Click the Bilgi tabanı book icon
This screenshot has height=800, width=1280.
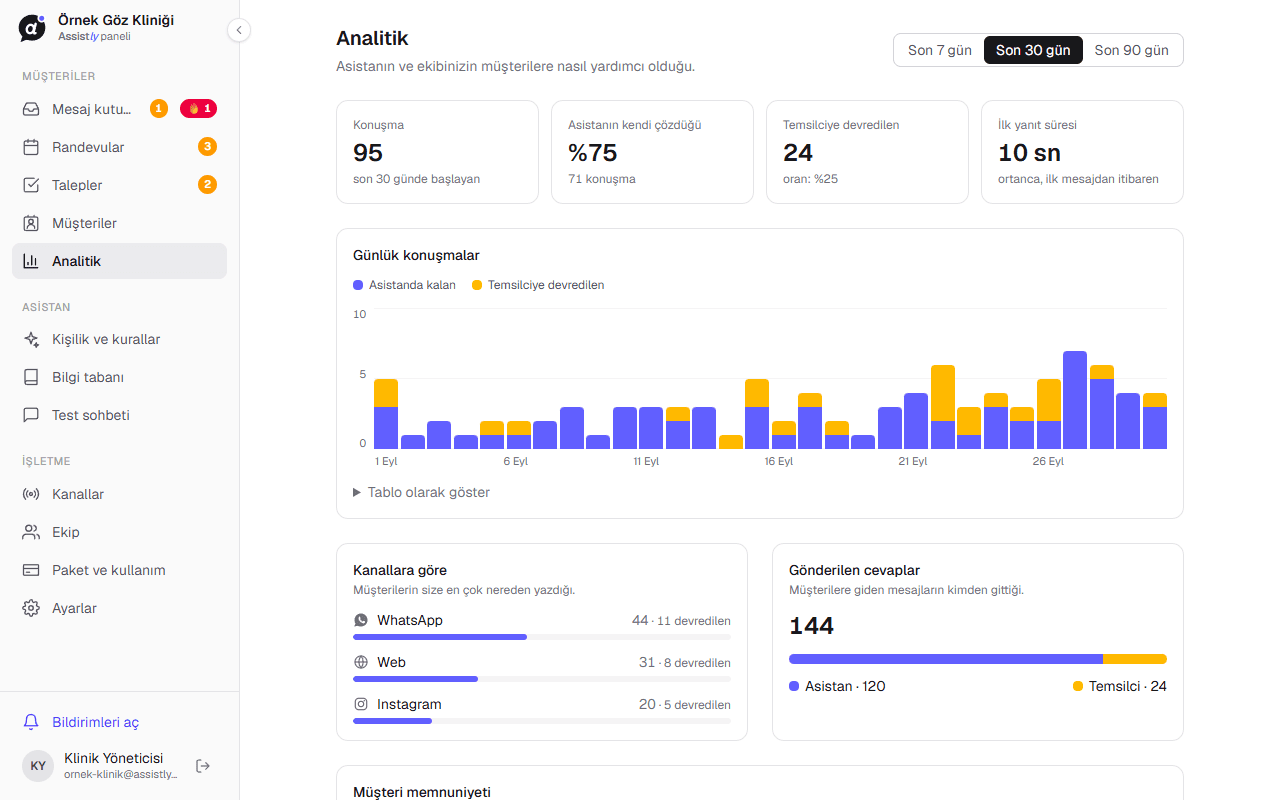32,377
